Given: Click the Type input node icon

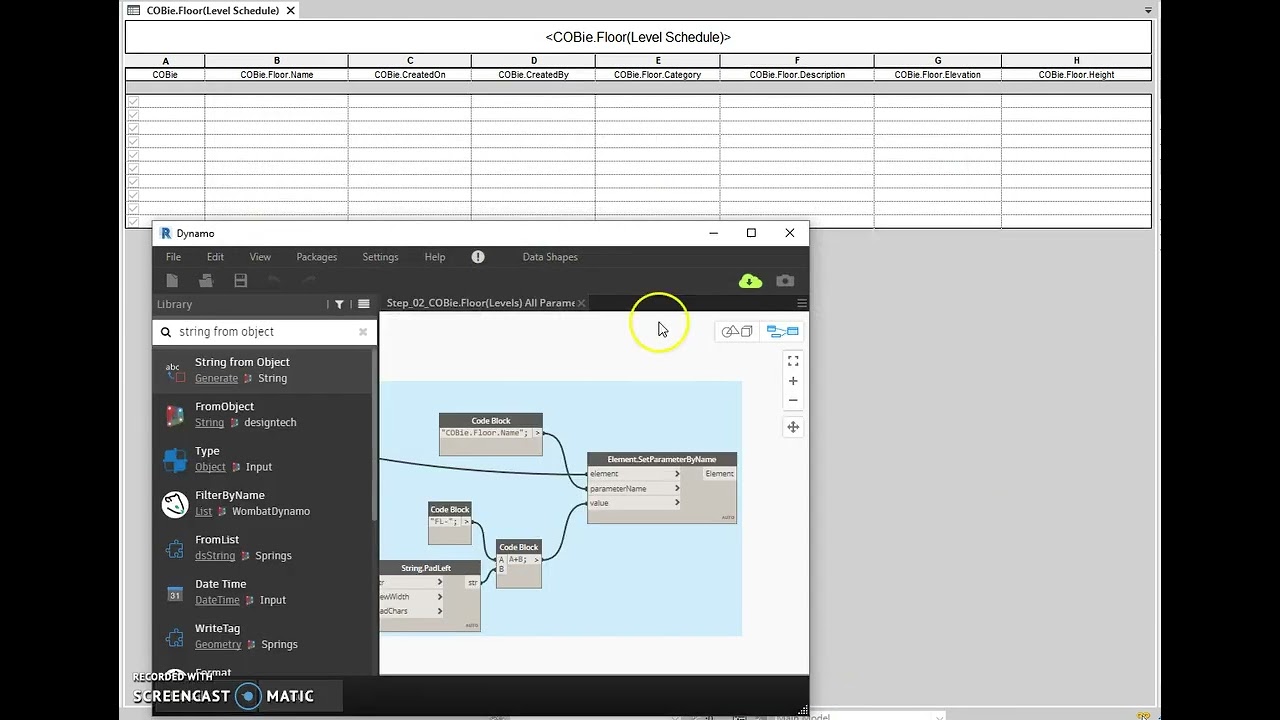Looking at the screenshot, I should point(175,460).
